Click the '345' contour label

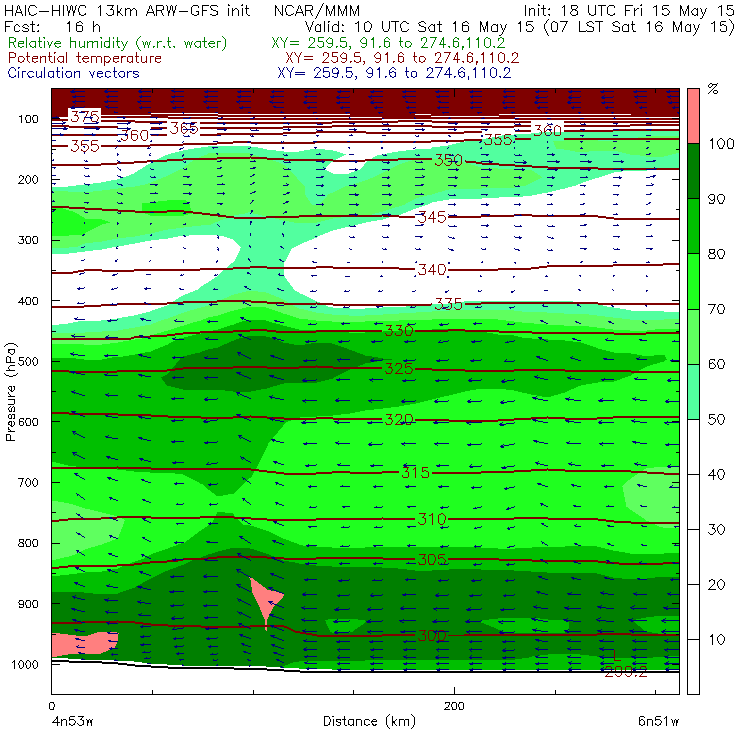point(432,217)
